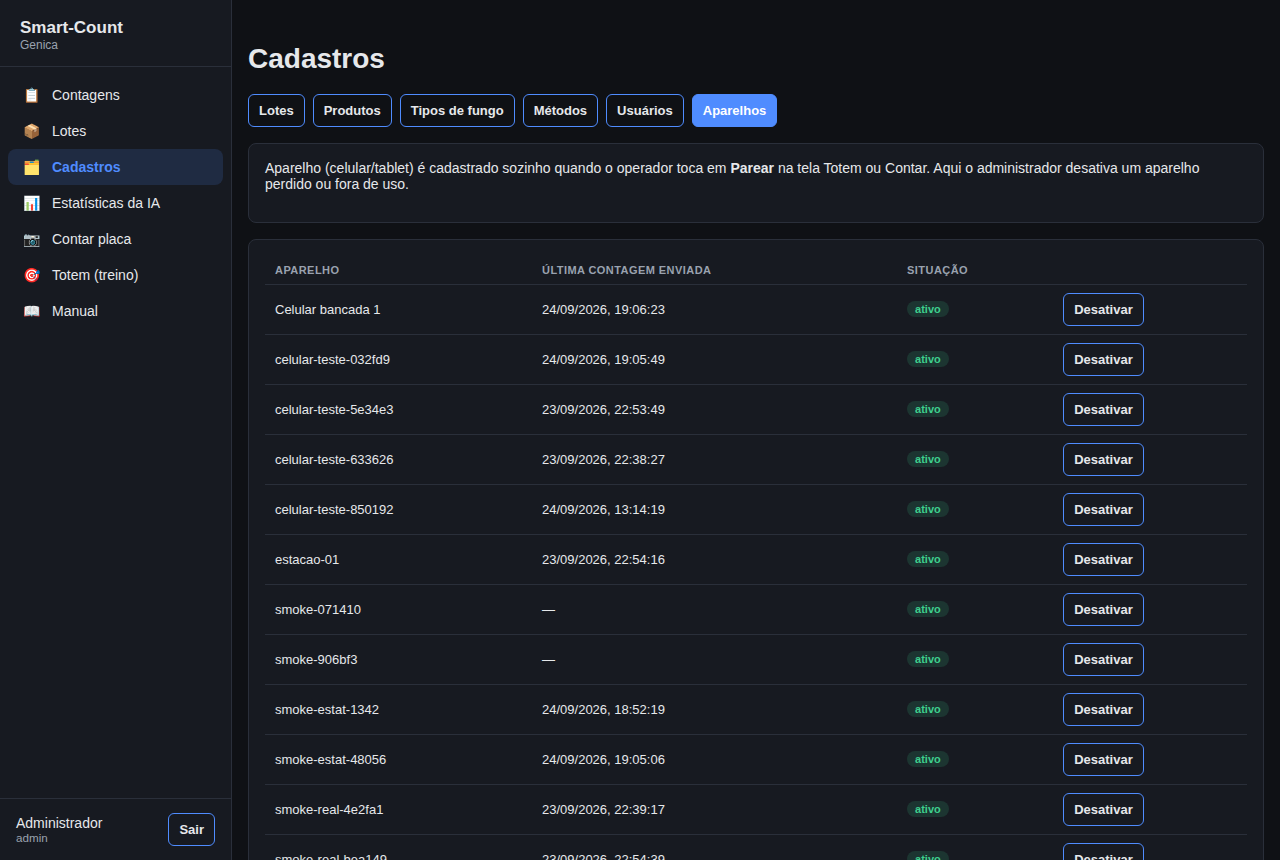Go to Contar placa page

click(x=115, y=239)
